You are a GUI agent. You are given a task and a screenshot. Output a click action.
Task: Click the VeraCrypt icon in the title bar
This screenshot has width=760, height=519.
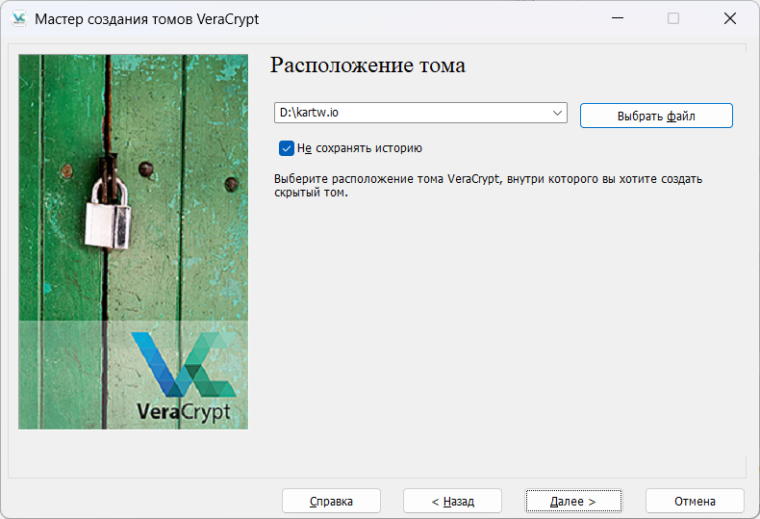(x=18, y=19)
